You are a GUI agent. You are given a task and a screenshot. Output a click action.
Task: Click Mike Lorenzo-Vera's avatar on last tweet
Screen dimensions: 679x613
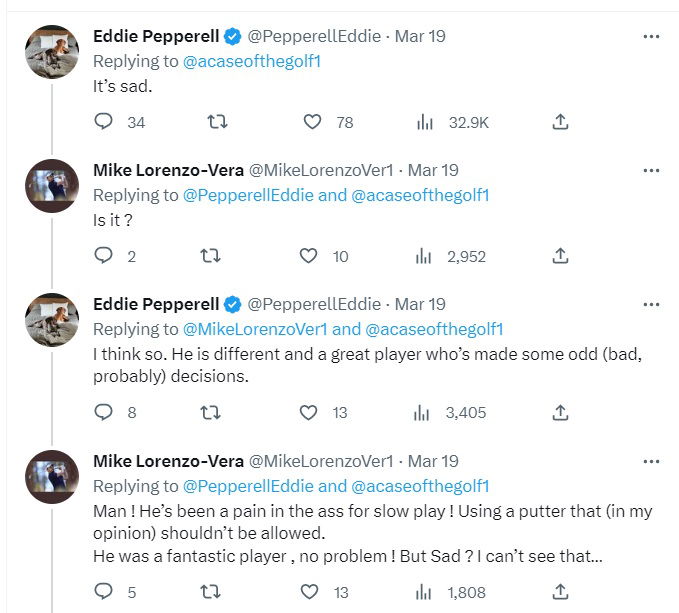pos(51,476)
